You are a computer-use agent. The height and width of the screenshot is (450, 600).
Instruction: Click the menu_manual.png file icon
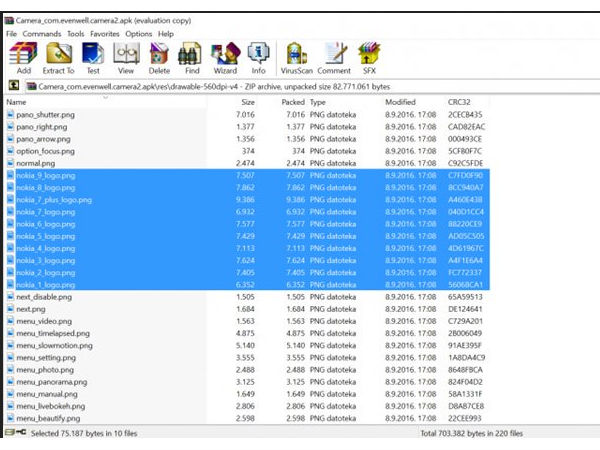[11, 393]
